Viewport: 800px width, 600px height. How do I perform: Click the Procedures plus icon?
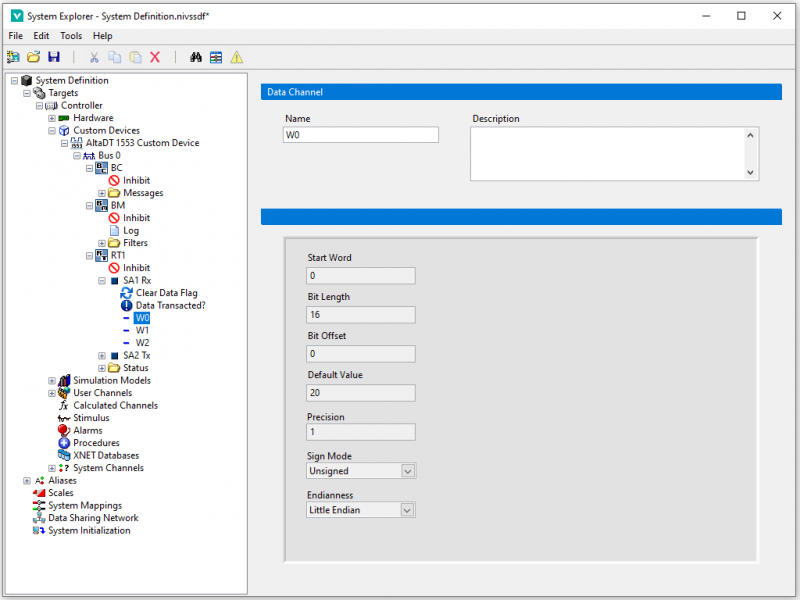pos(63,443)
